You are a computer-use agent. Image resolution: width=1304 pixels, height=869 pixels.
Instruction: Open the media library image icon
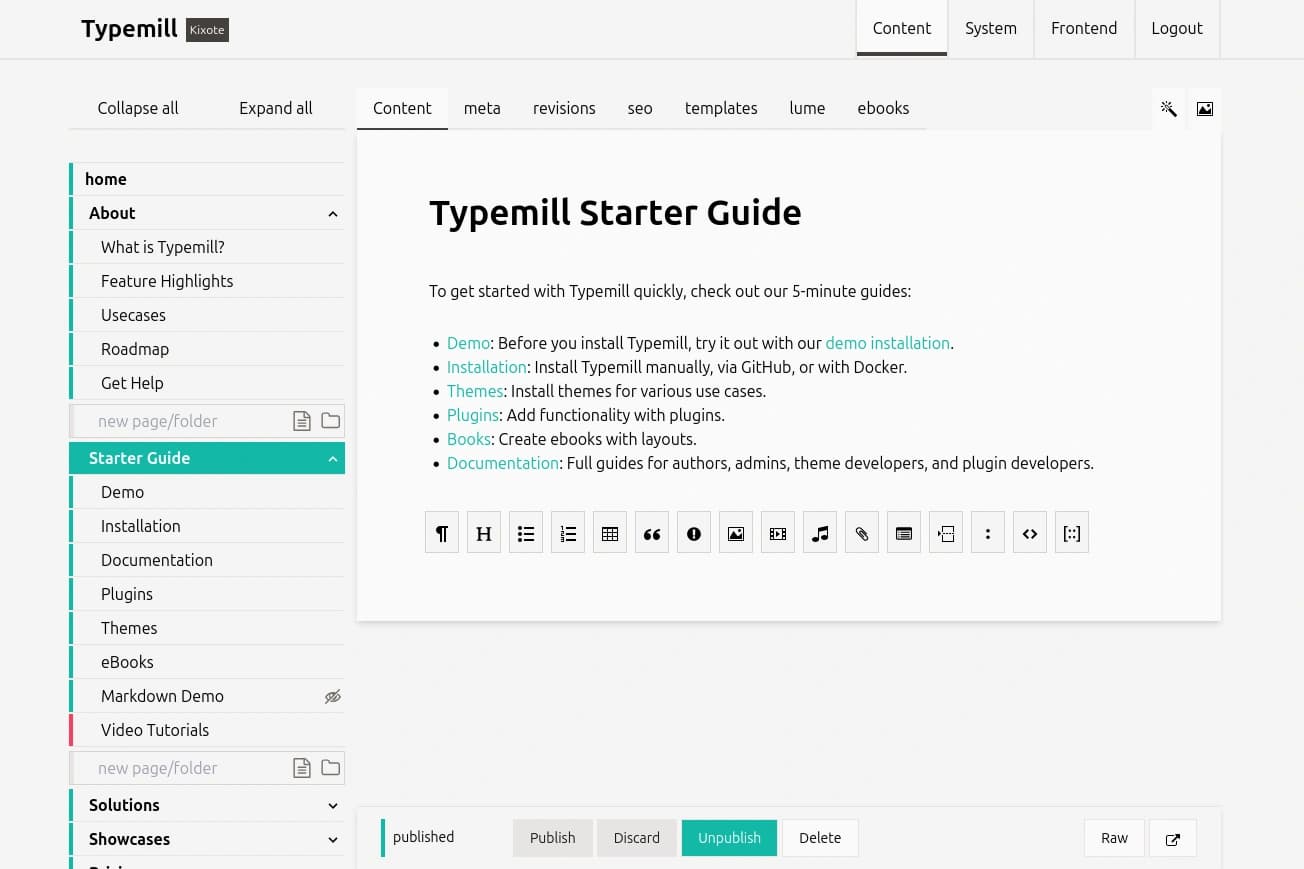point(1205,109)
